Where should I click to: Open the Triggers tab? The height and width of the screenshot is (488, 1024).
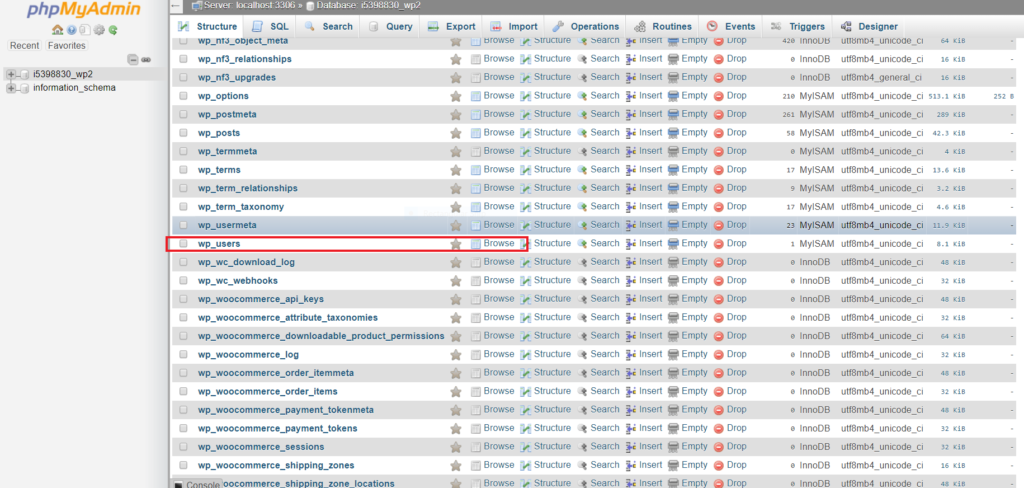pos(798,27)
